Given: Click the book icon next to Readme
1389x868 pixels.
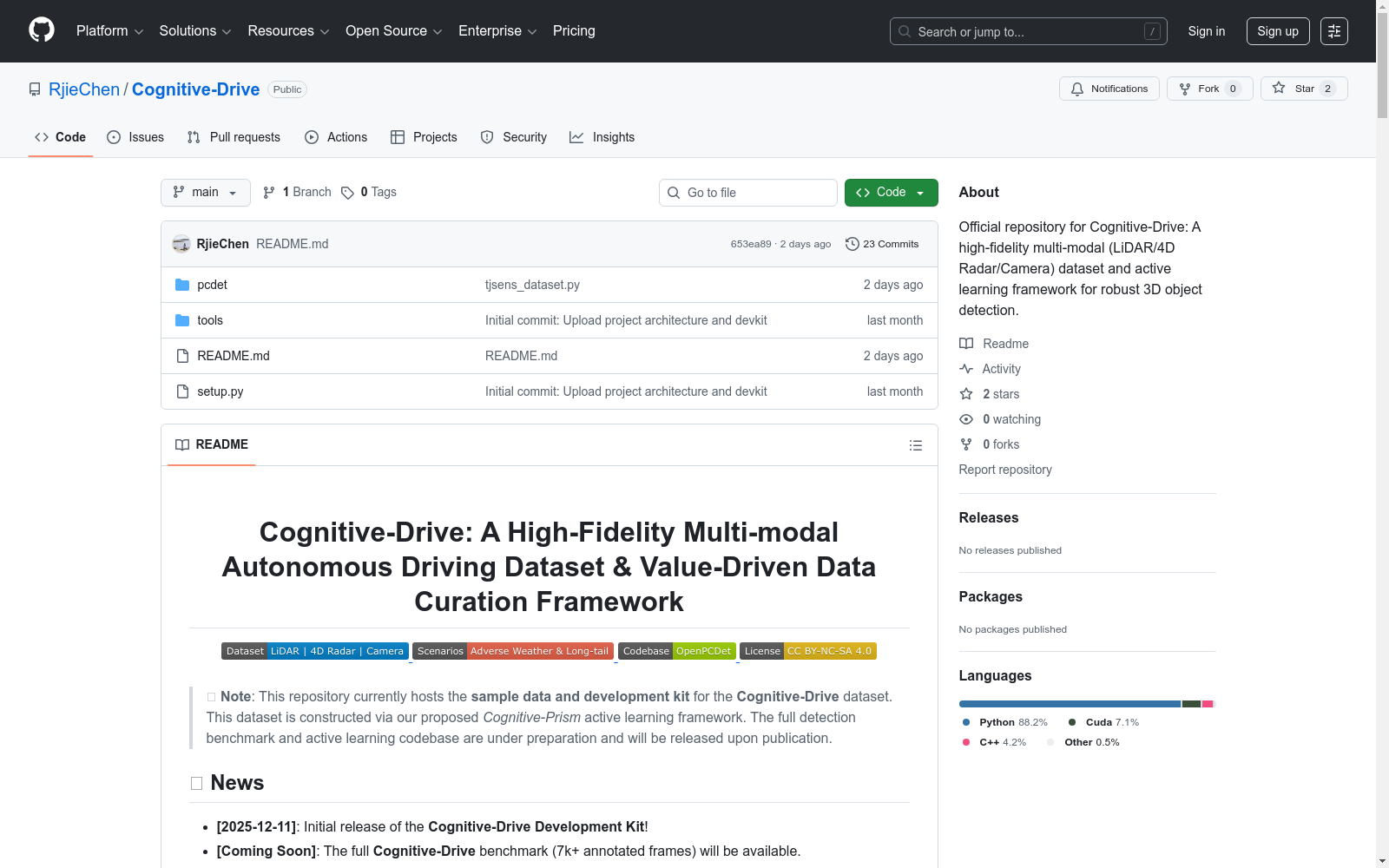Looking at the screenshot, I should coord(966,344).
